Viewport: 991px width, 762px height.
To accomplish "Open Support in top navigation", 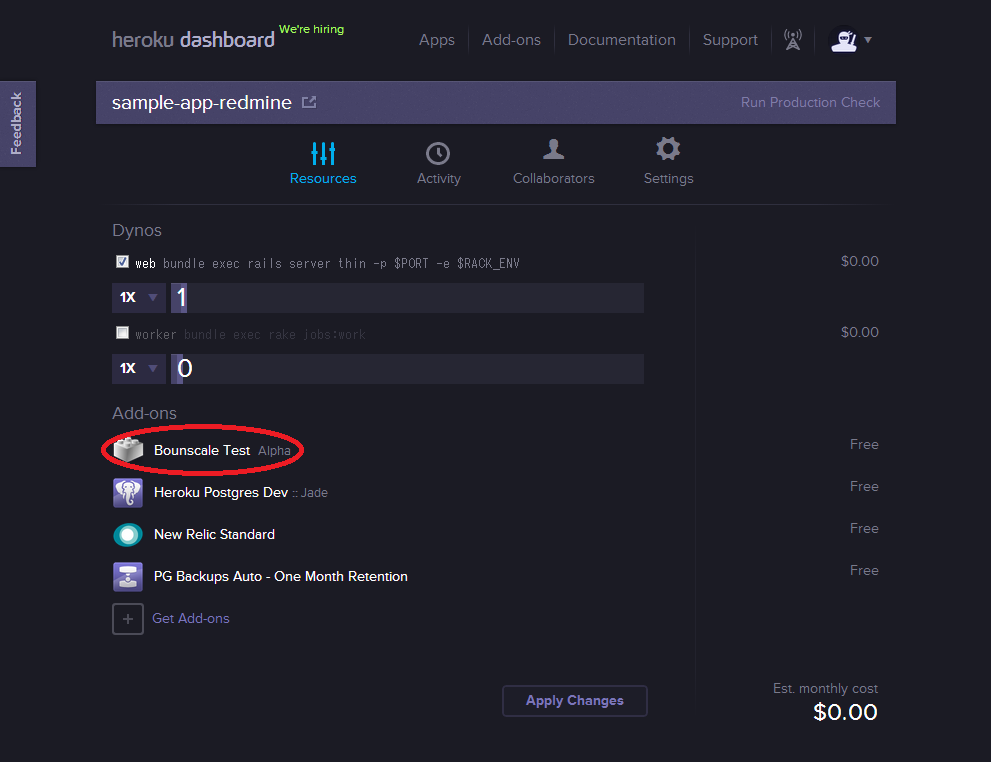I will click(x=730, y=40).
